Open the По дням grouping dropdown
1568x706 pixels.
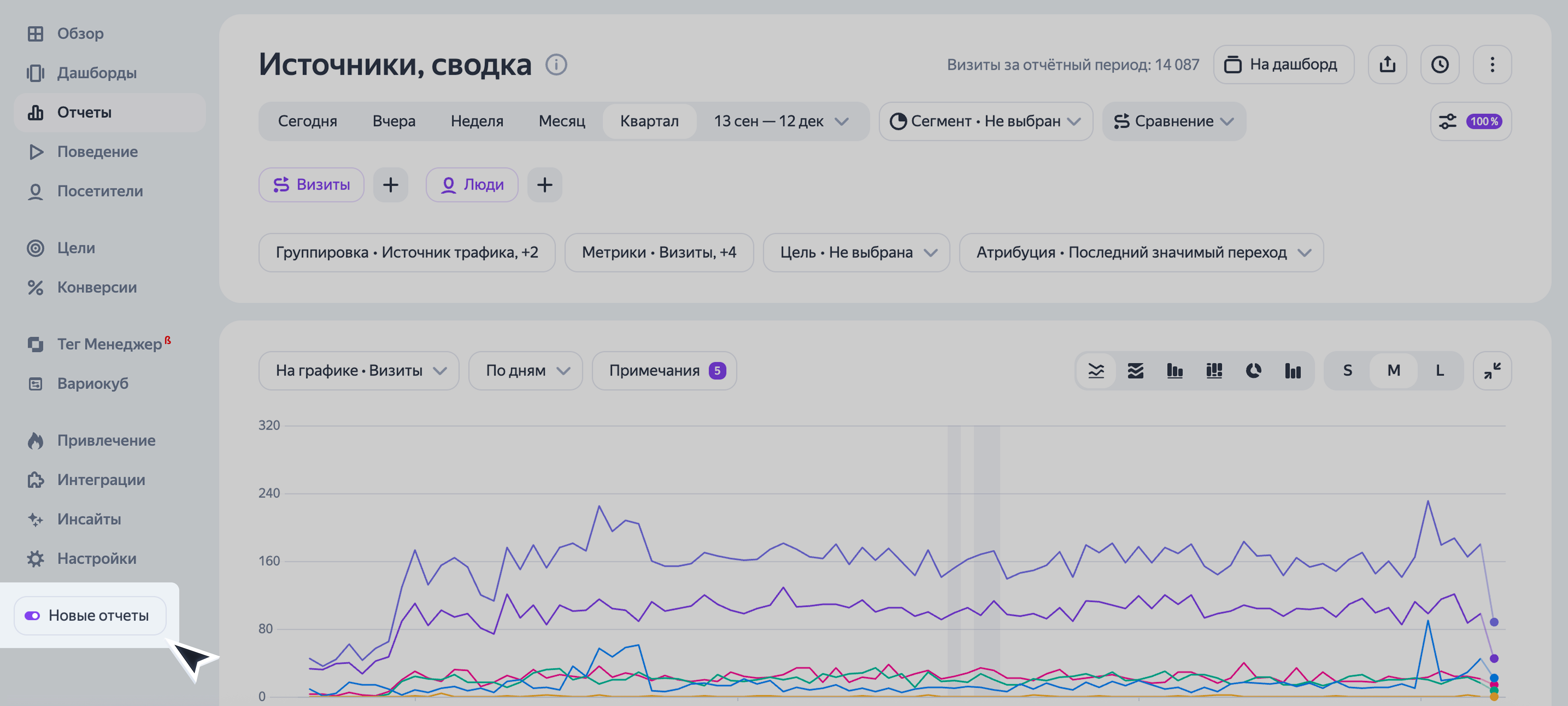pos(525,370)
